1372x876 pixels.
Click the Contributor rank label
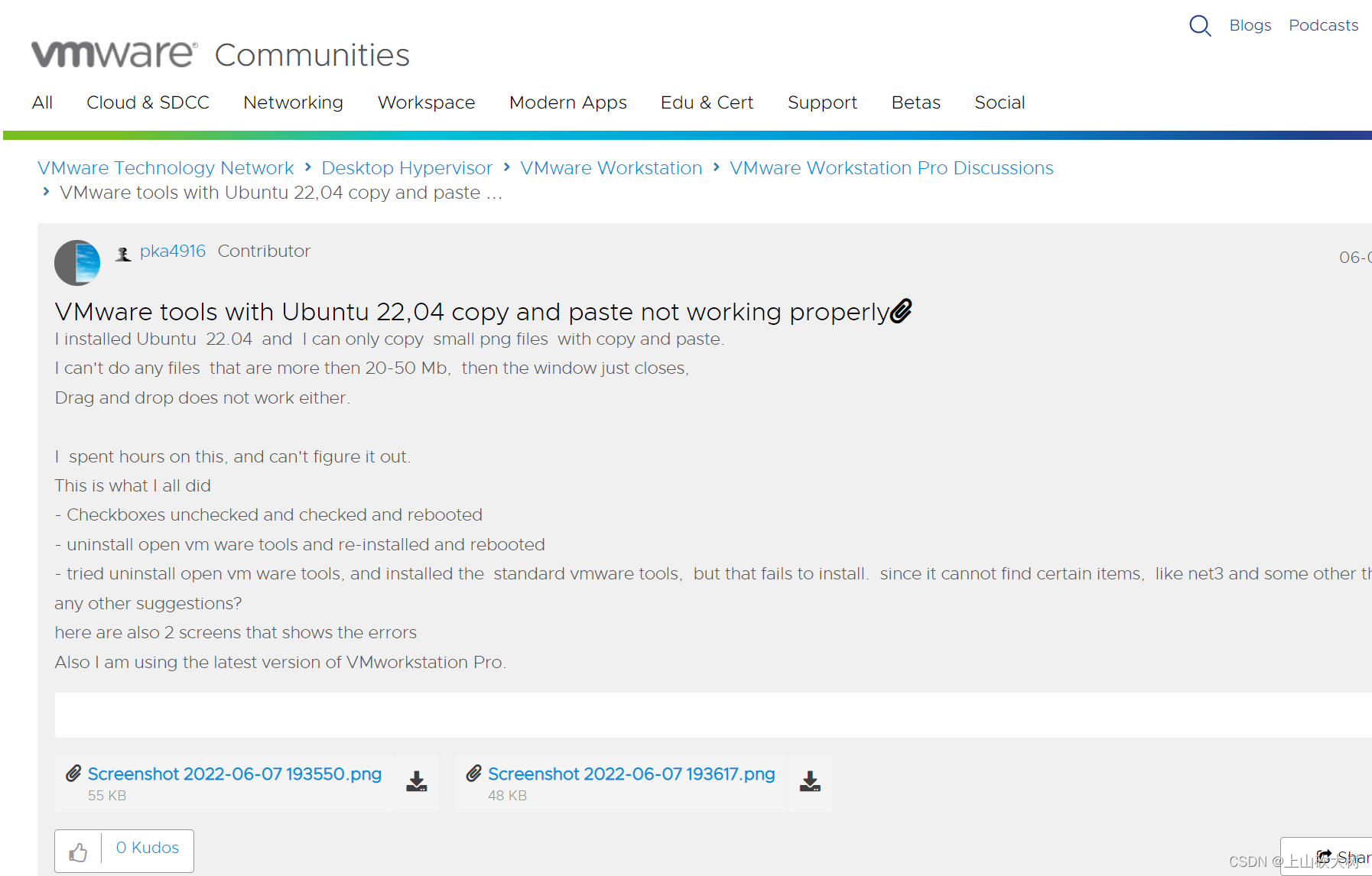(x=264, y=251)
